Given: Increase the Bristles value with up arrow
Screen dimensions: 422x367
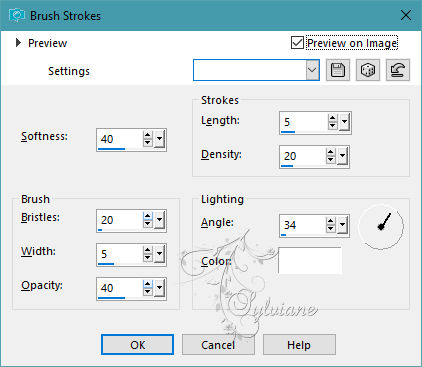Looking at the screenshot, I should pos(148,216).
